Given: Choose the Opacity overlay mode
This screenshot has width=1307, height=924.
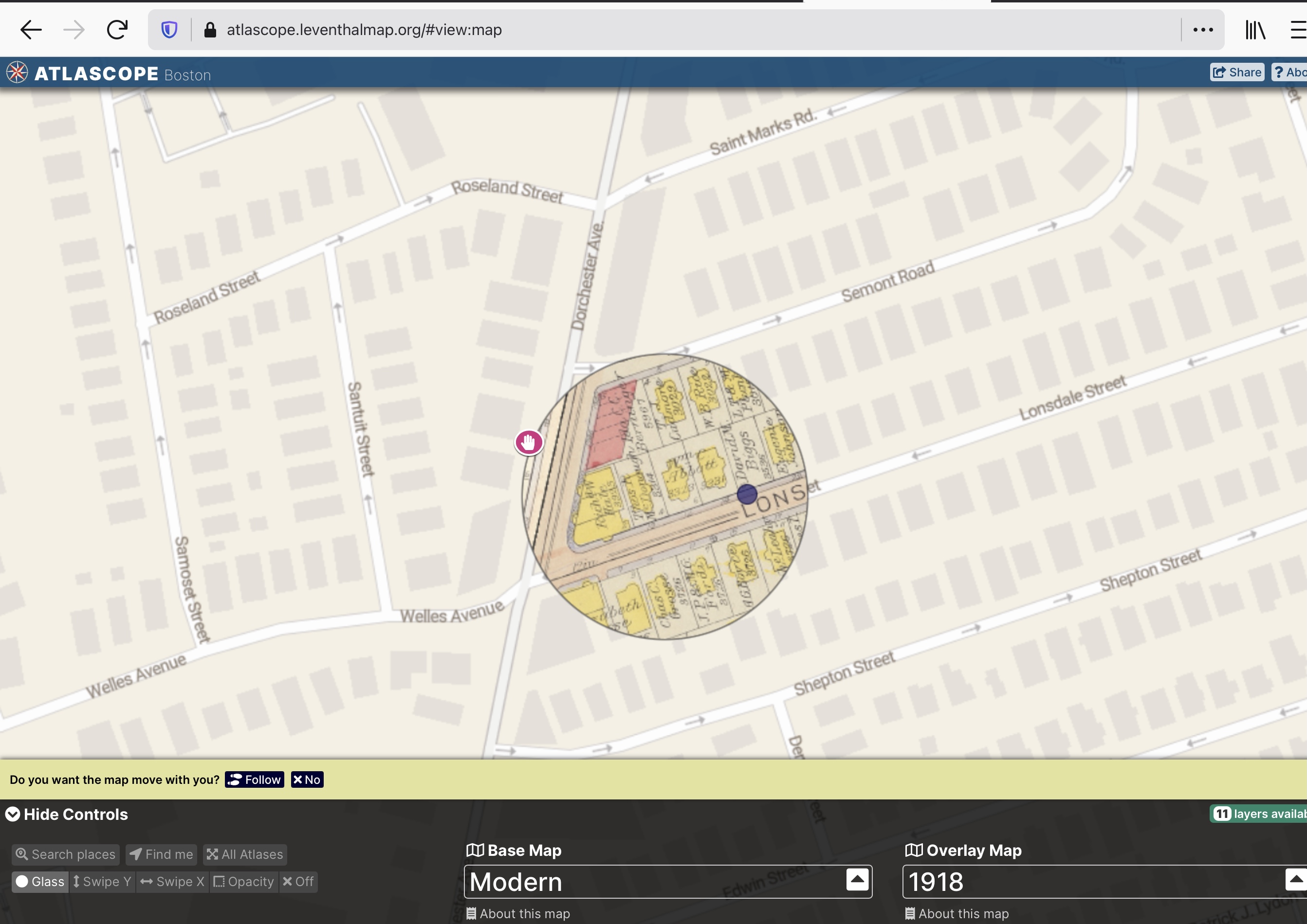Looking at the screenshot, I should [x=244, y=881].
